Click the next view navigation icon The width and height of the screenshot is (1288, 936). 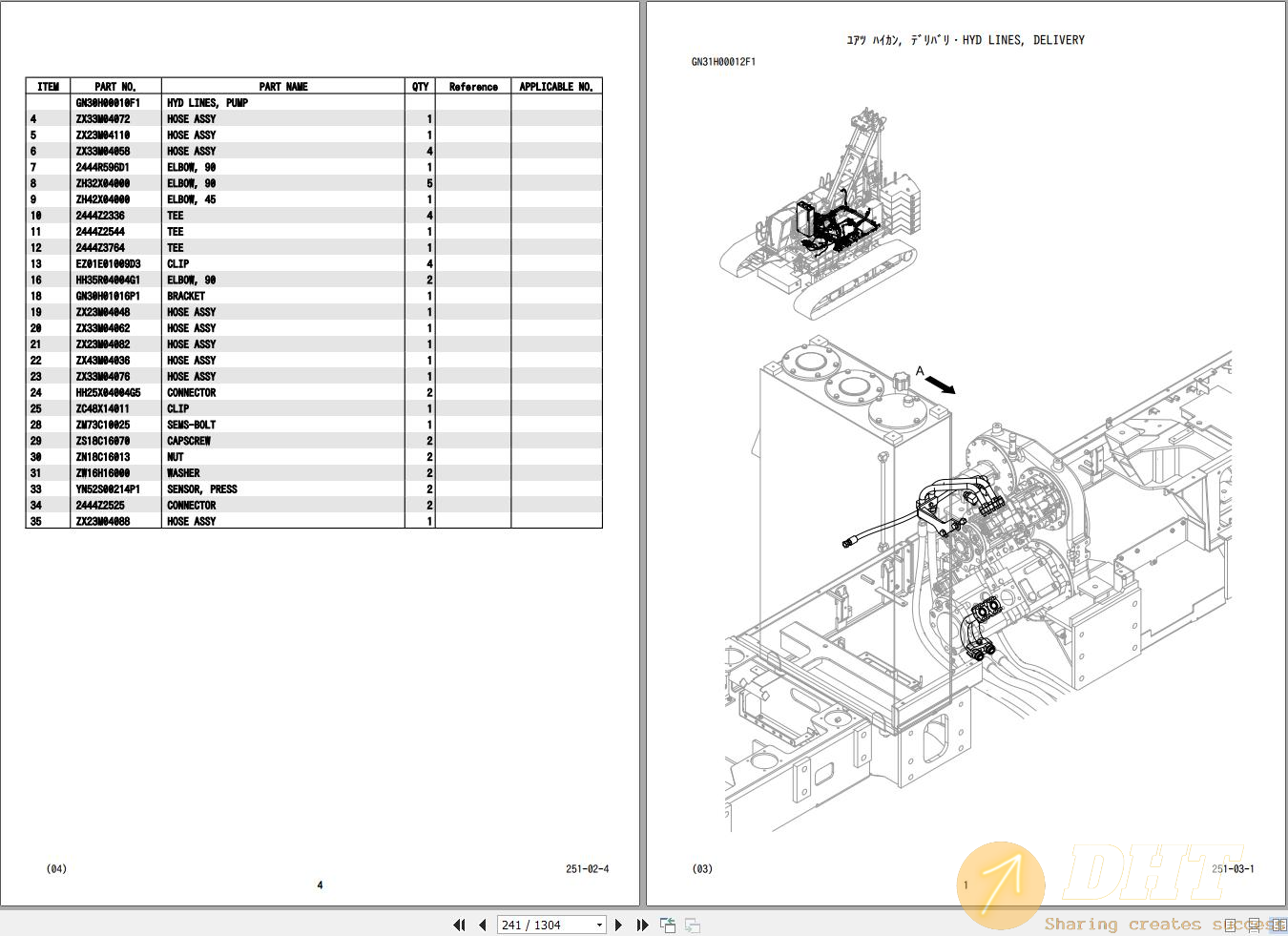point(693,925)
